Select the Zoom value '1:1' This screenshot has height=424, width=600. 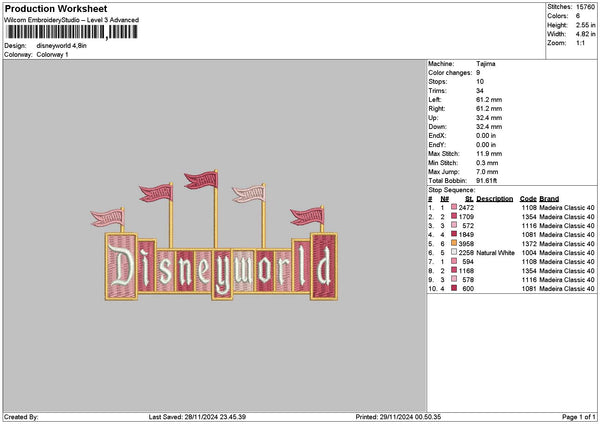tap(580, 43)
